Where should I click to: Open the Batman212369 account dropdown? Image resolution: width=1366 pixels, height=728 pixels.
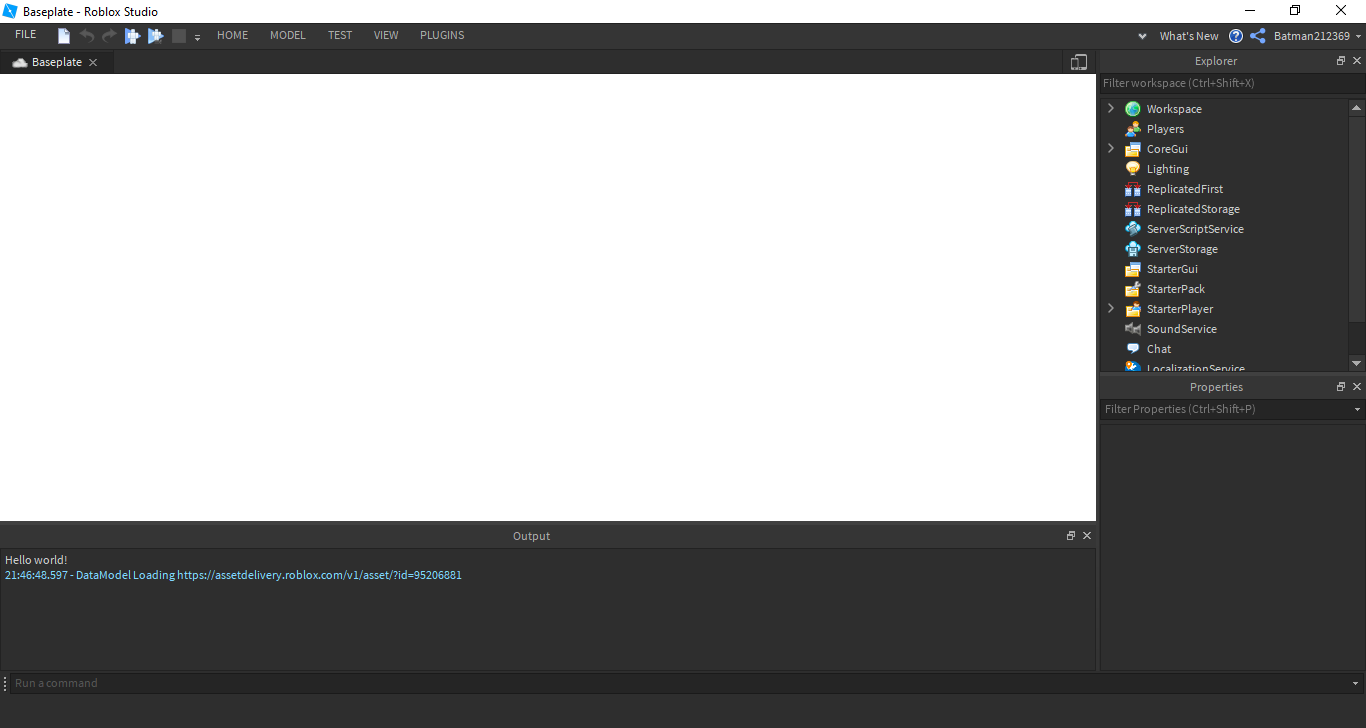coord(1317,36)
